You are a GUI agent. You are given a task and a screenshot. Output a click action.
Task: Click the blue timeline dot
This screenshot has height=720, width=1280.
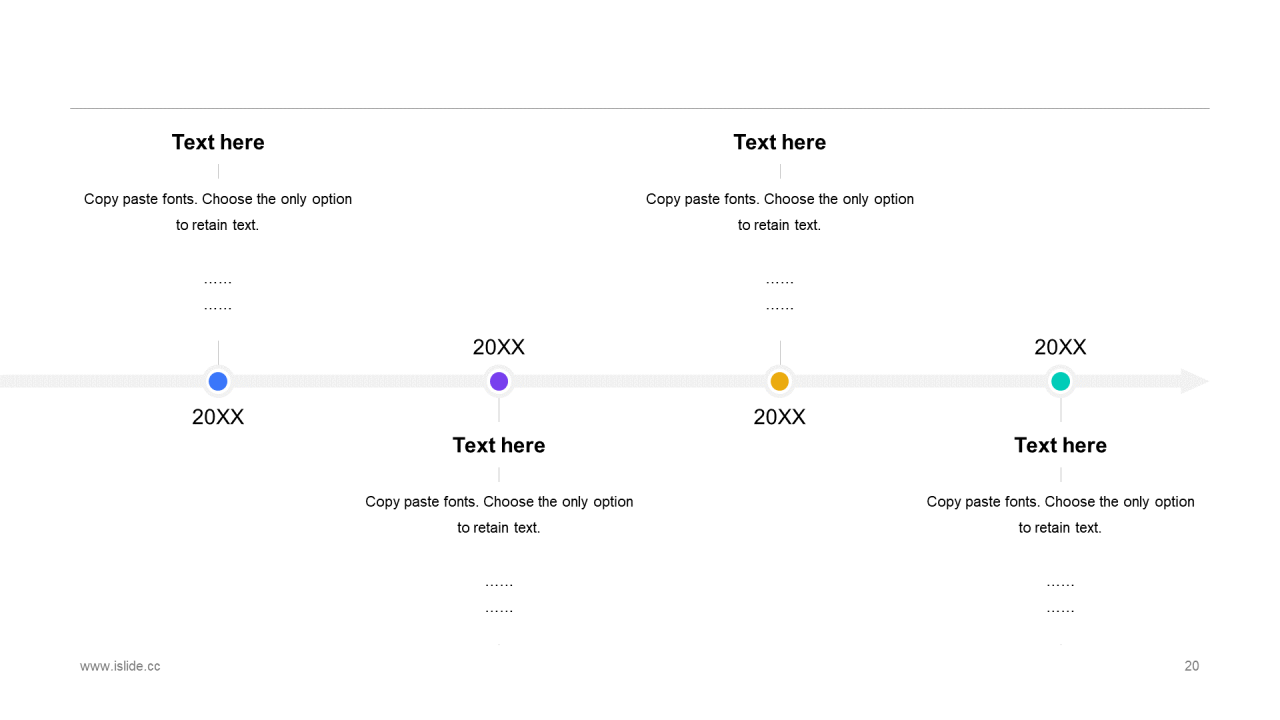tap(218, 381)
